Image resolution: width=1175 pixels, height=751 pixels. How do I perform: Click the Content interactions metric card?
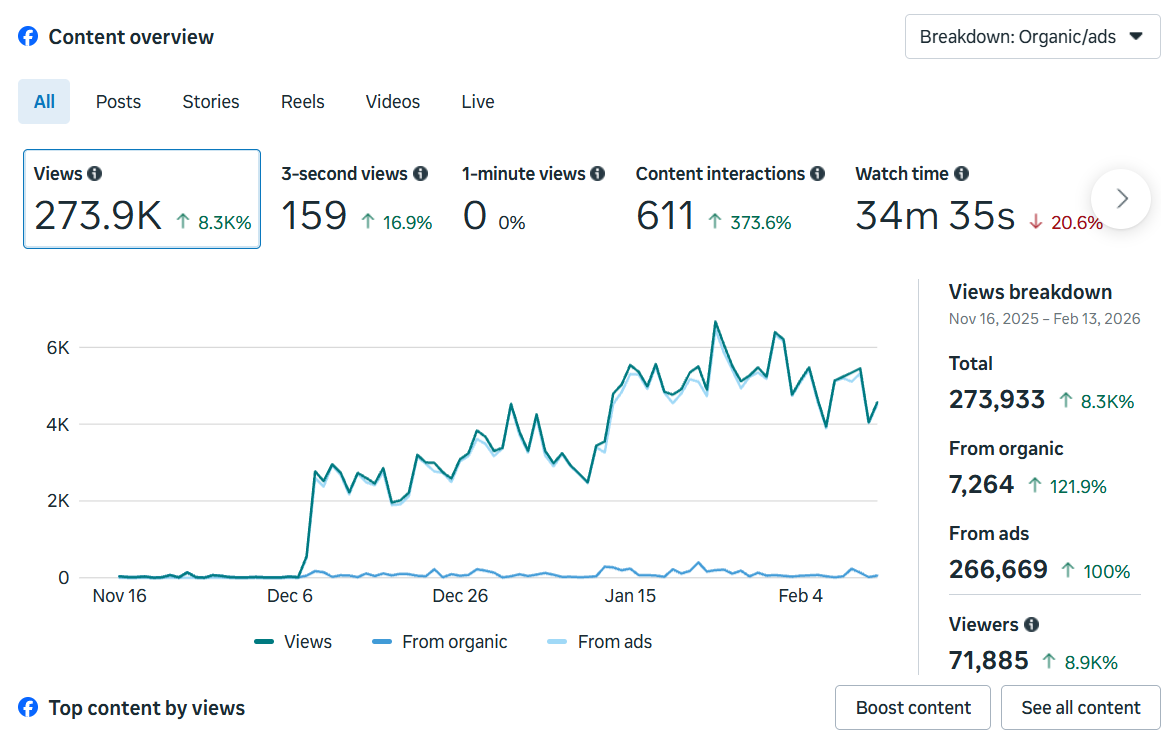point(730,198)
